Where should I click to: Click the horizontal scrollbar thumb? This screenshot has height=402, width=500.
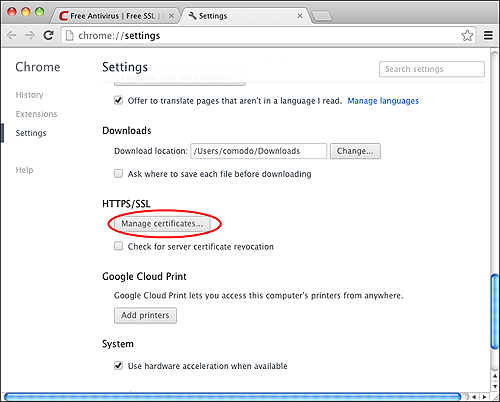(x=232, y=397)
